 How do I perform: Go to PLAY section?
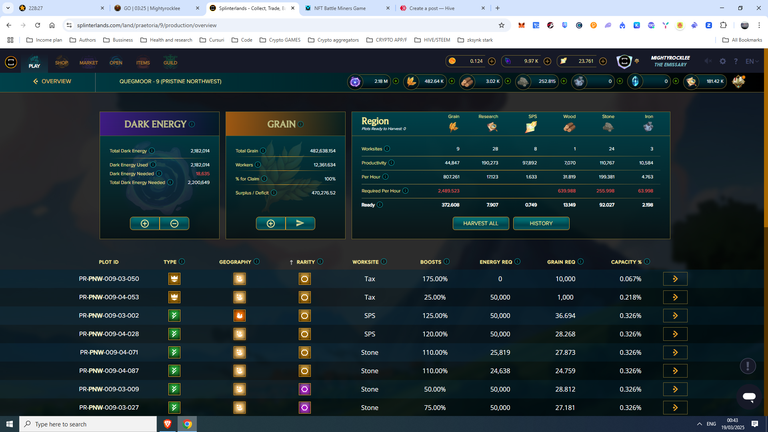click(x=34, y=62)
